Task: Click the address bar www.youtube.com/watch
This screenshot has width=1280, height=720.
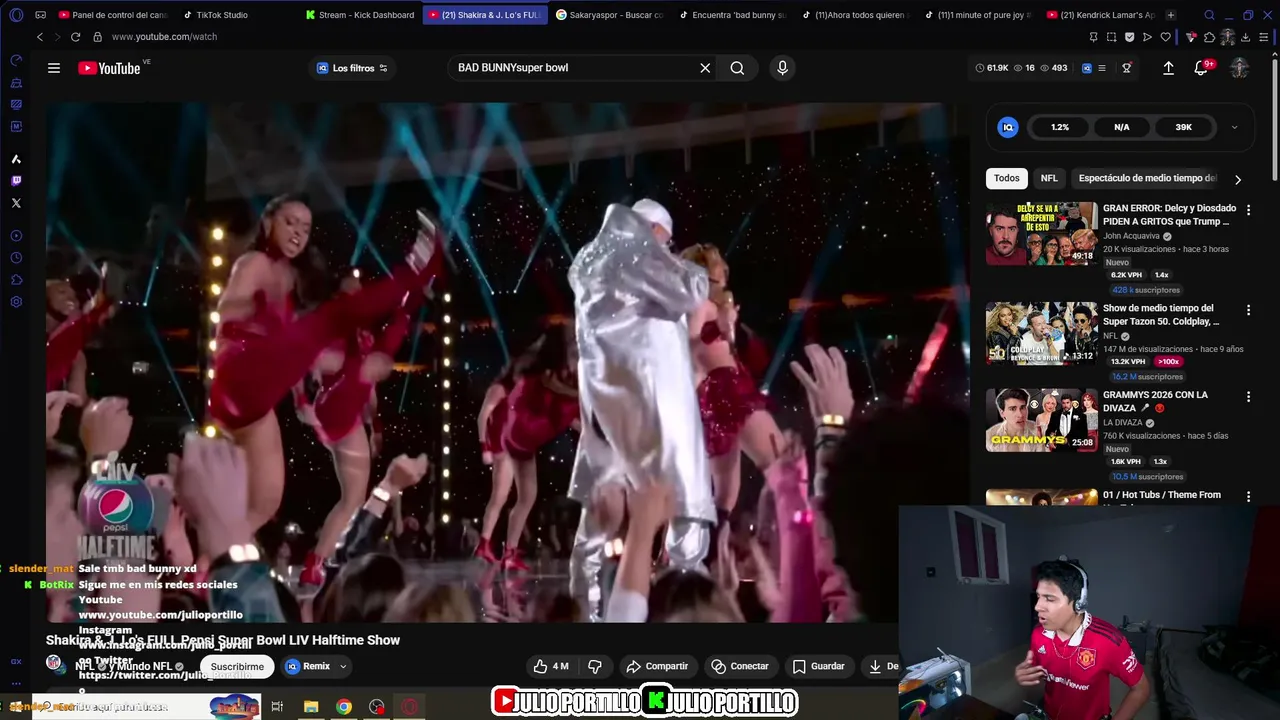Action: [164, 37]
